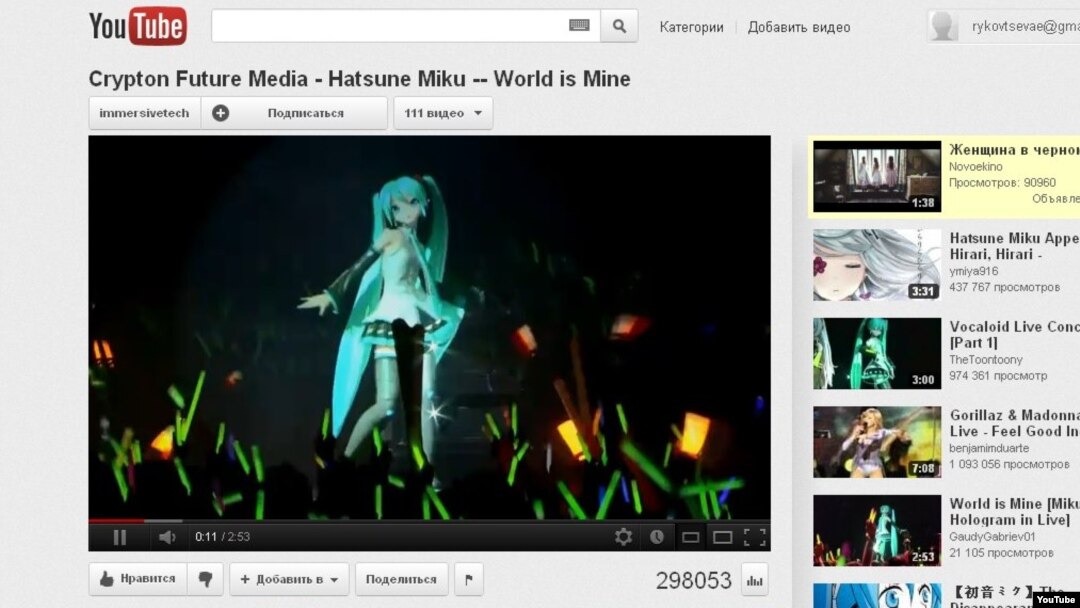Click the GaudyGabriev01 channel name
The image size is (1080, 608).
[993, 536]
